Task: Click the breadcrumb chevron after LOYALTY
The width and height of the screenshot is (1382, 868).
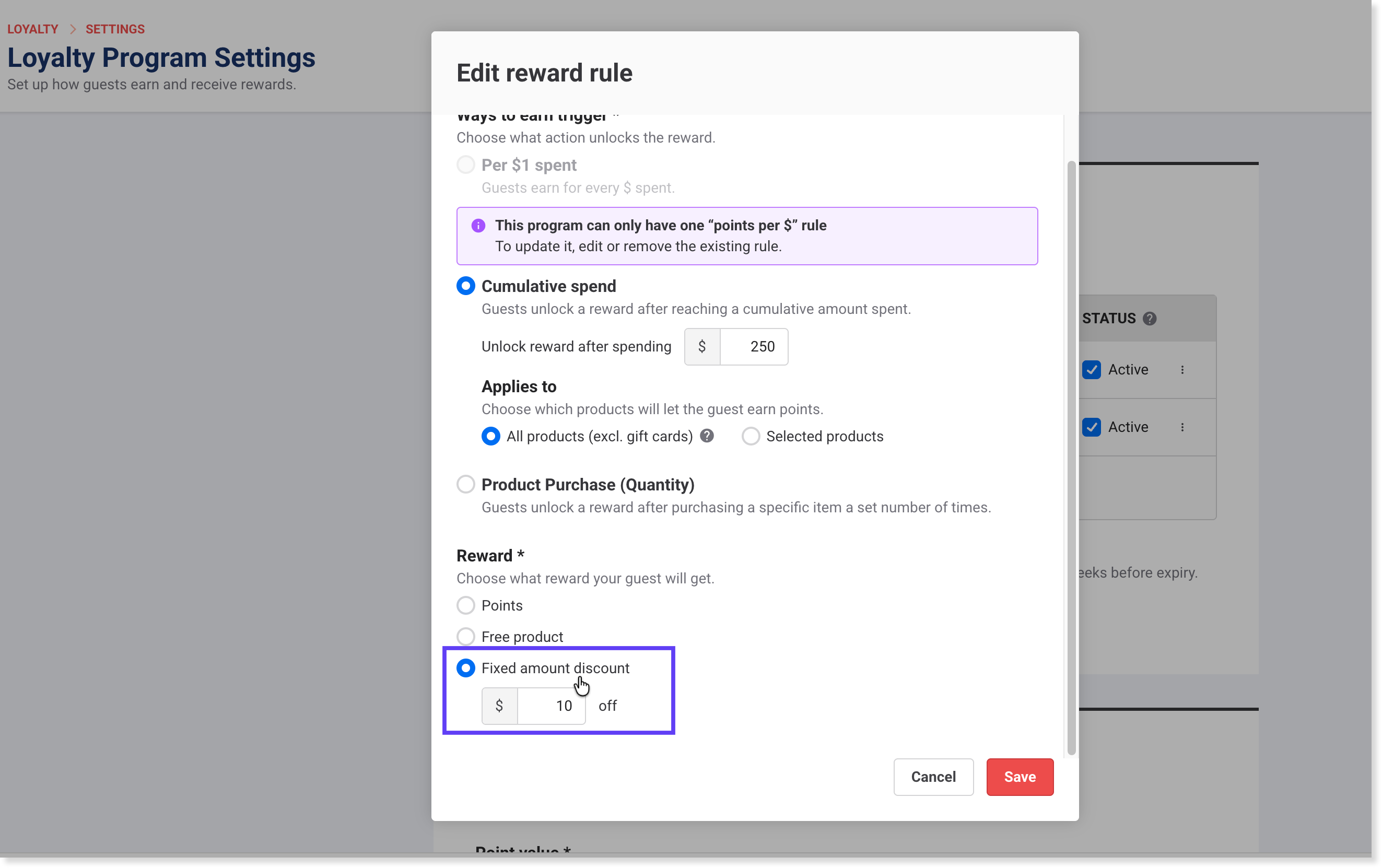Action: (x=73, y=29)
